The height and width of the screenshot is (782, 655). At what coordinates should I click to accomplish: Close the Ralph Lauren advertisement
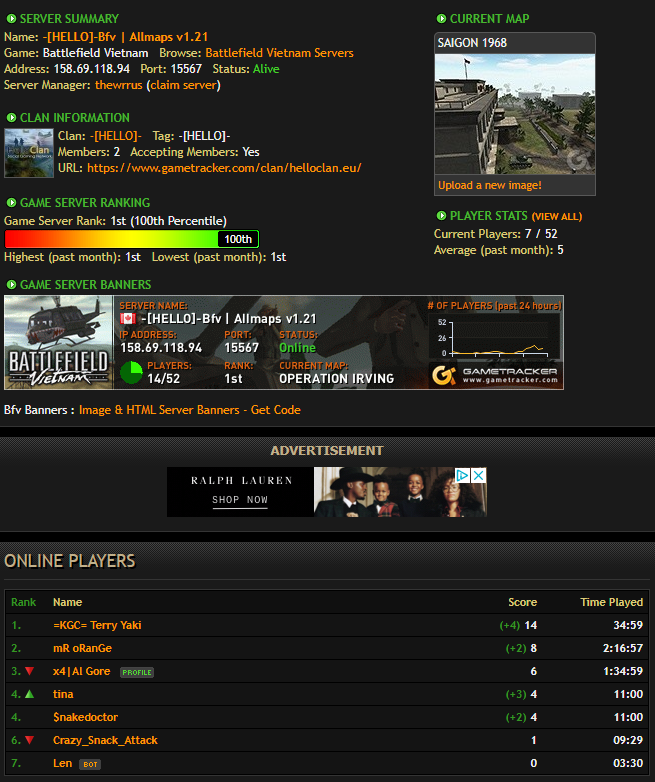[478, 475]
